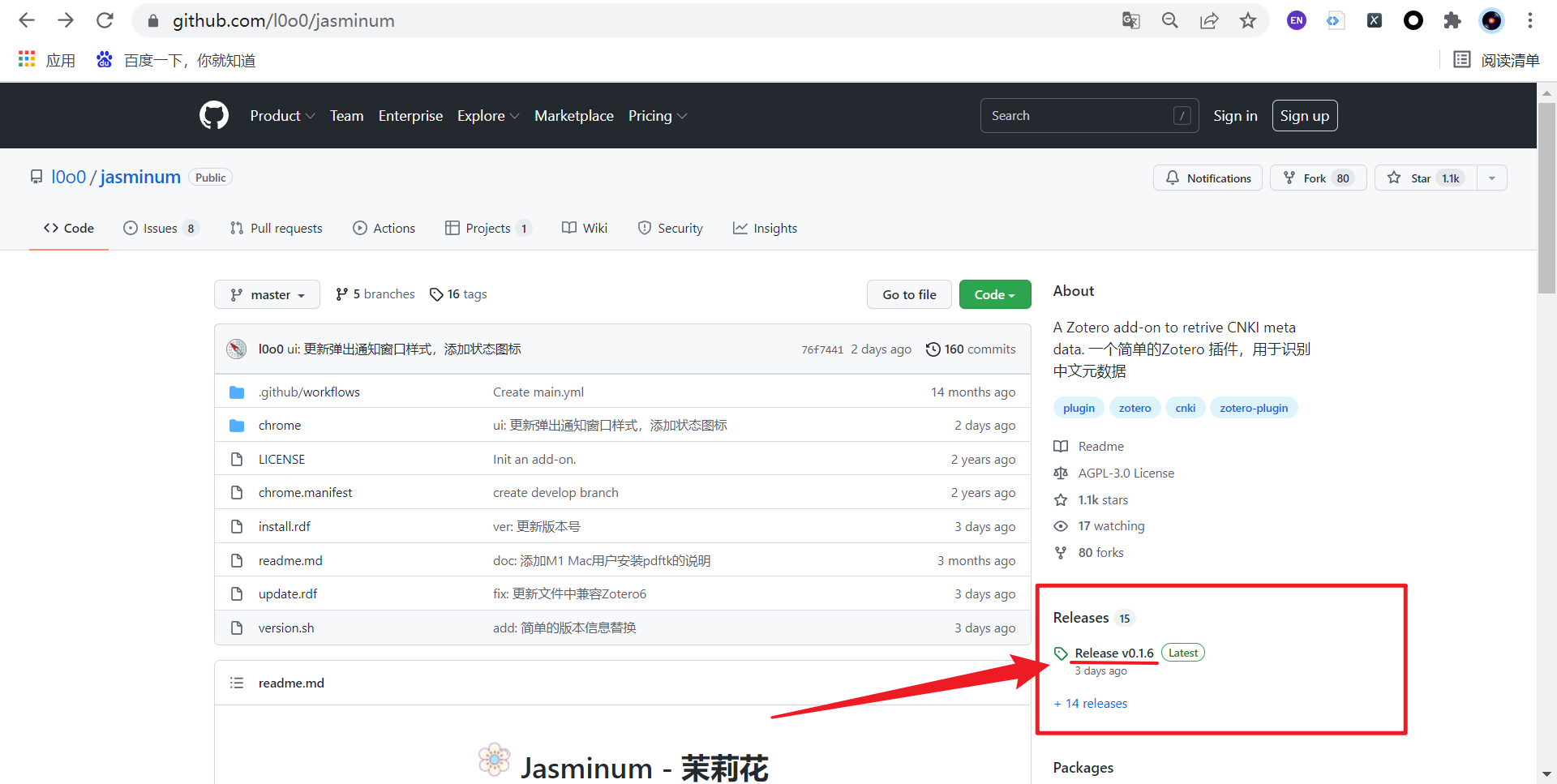
Task: Click the 1.1k stars link
Action: (x=1092, y=499)
